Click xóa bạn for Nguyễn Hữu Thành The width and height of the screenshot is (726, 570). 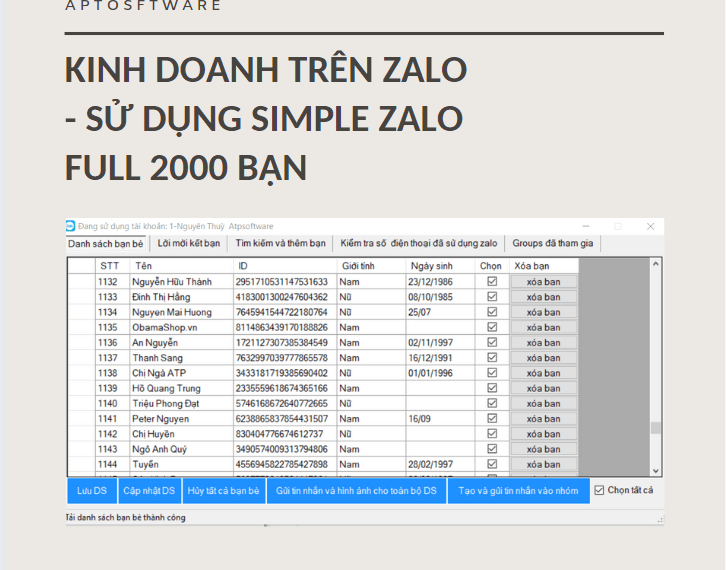pyautogui.click(x=544, y=282)
